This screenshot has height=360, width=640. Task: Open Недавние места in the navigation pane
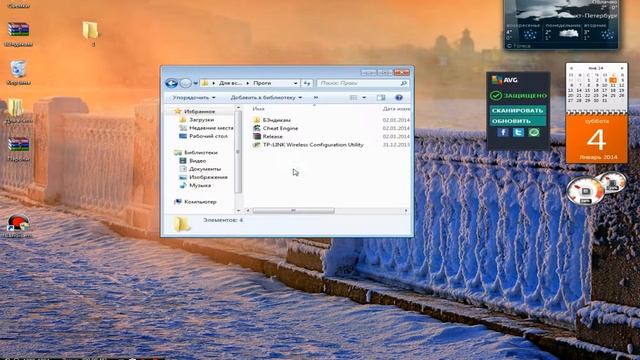pos(206,128)
